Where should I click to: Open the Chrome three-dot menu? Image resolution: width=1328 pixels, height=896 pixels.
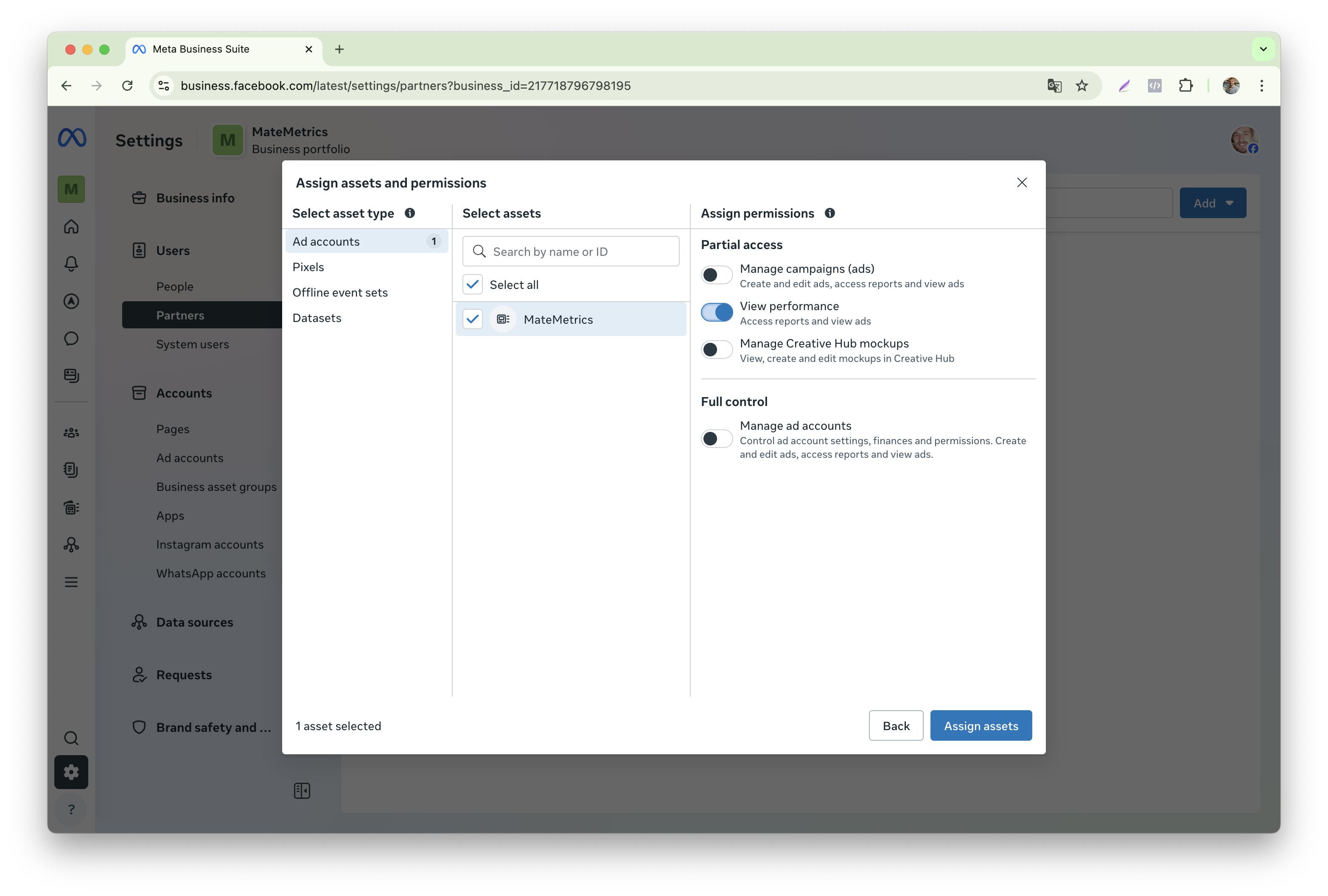point(1262,86)
